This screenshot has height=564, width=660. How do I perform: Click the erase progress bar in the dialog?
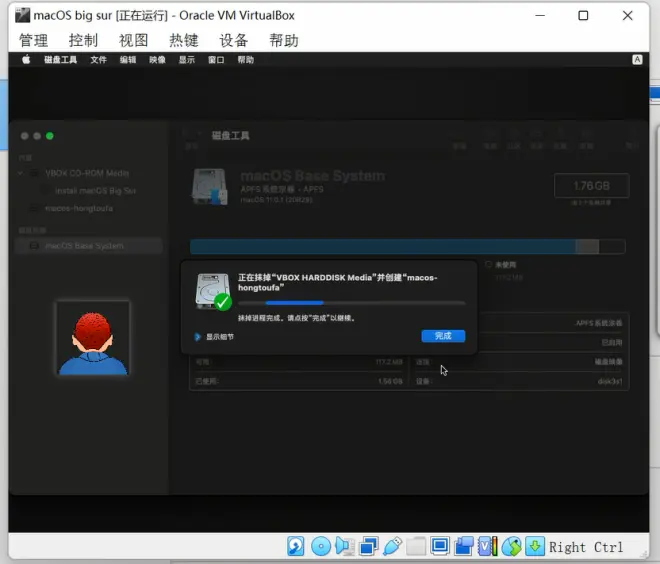(x=351, y=303)
